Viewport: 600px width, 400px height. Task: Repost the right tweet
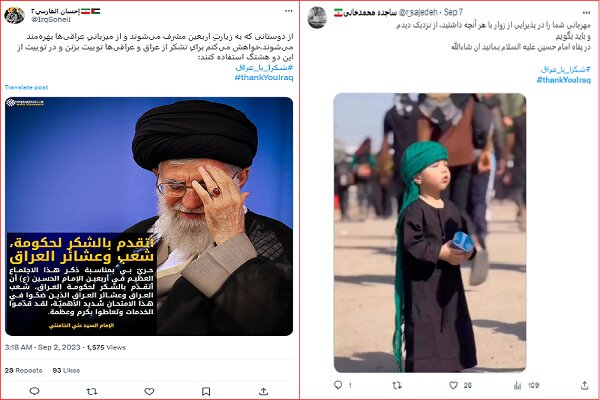coord(397,385)
